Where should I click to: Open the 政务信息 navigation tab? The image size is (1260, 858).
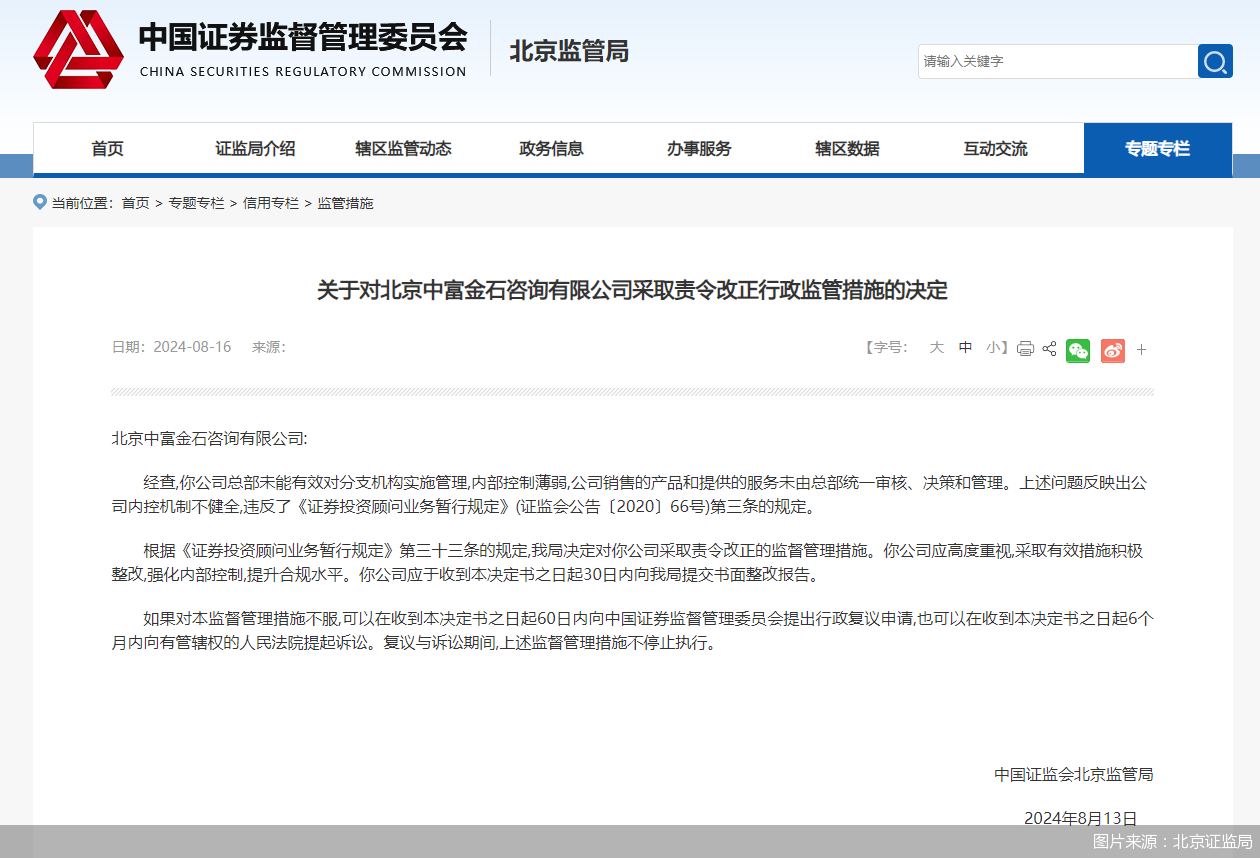(x=551, y=148)
